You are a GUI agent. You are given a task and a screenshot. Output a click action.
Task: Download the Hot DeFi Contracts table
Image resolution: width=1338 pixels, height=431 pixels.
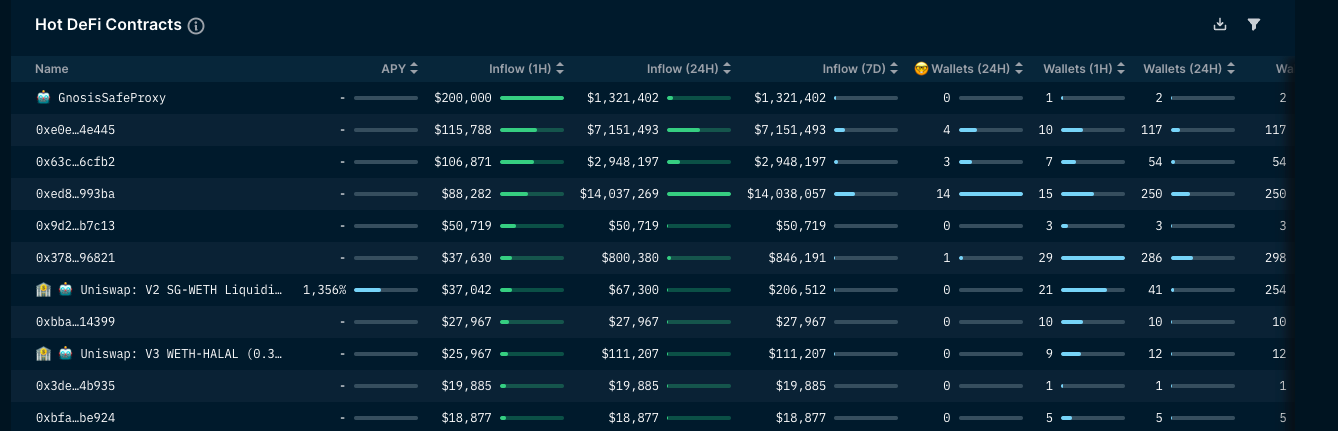[1219, 25]
